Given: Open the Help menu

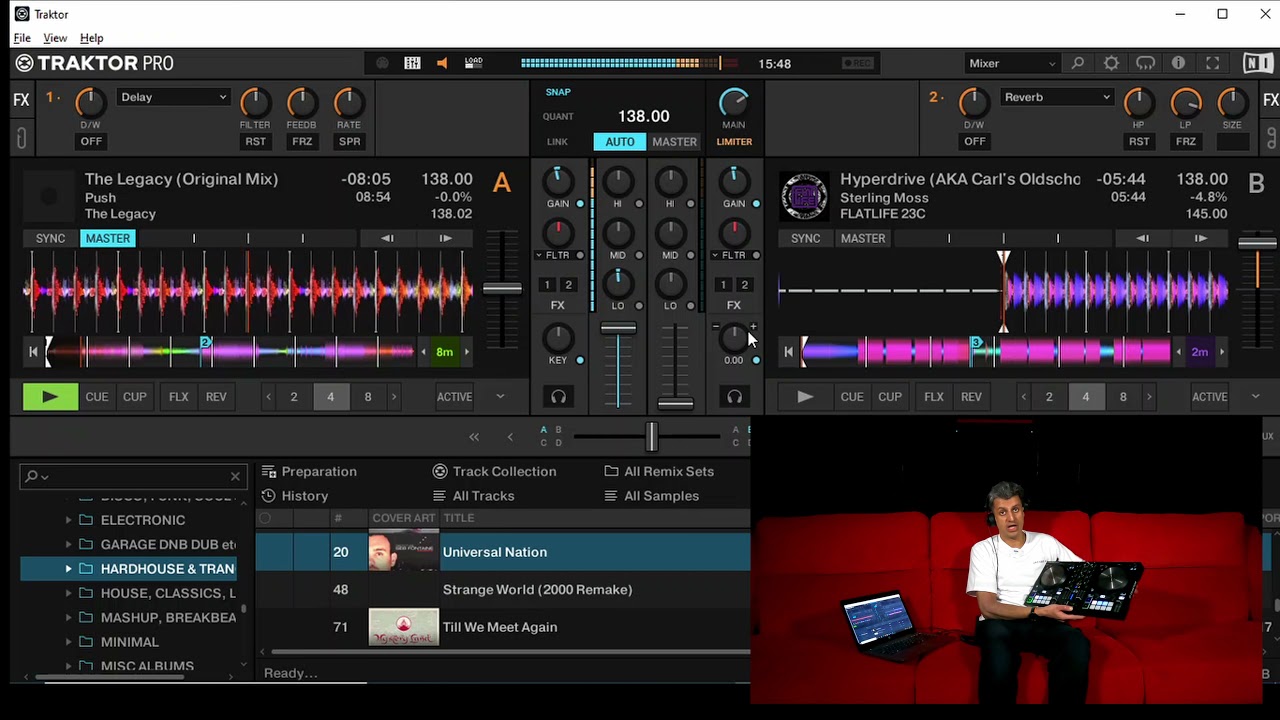Looking at the screenshot, I should click(x=91, y=38).
